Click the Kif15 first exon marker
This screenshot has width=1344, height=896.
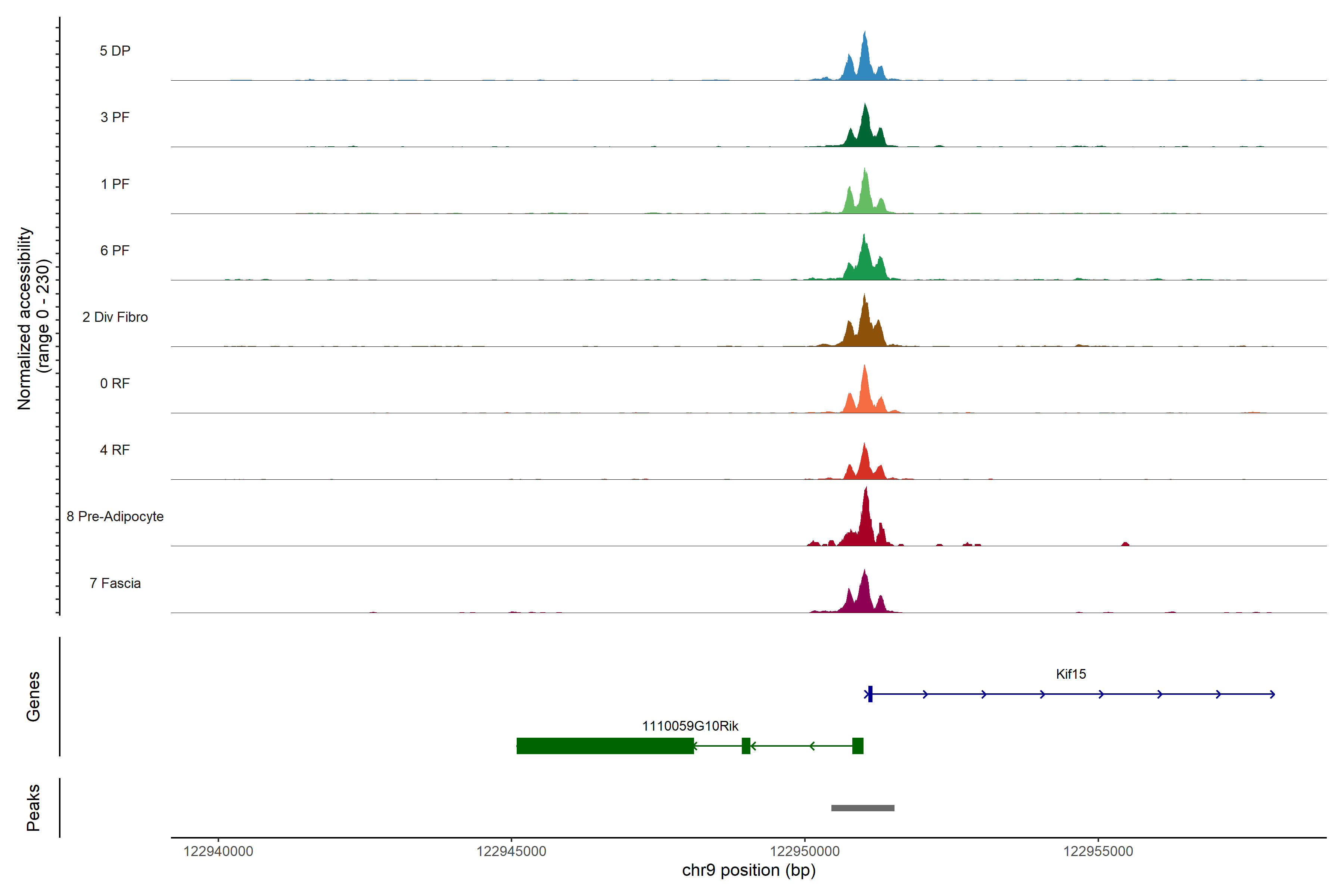pos(870,694)
